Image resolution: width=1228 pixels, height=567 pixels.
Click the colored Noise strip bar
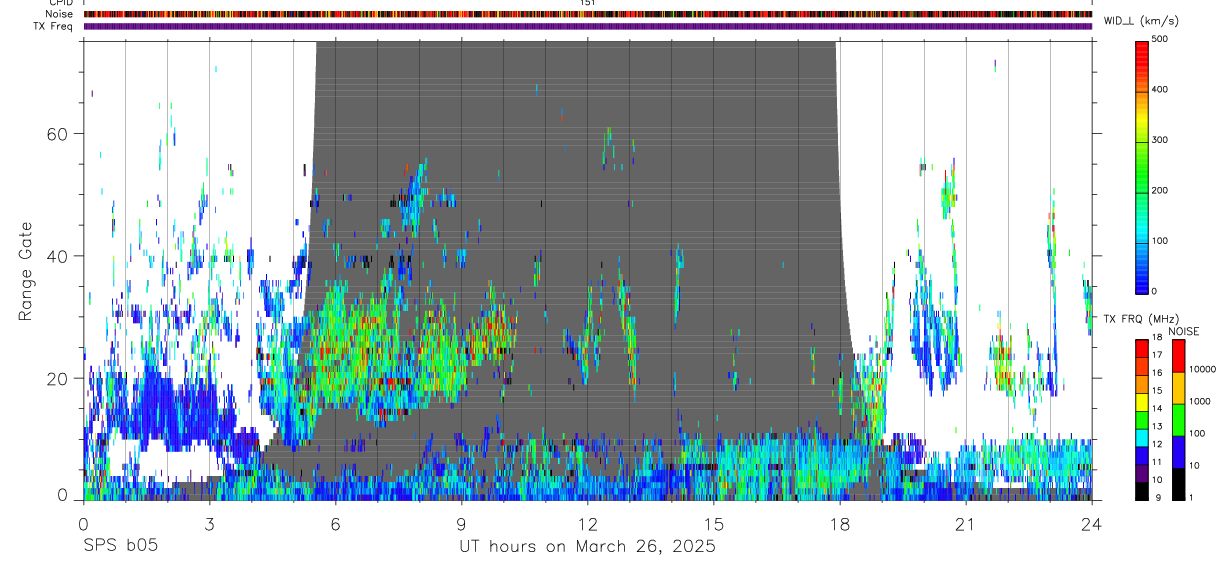[x=587, y=14]
